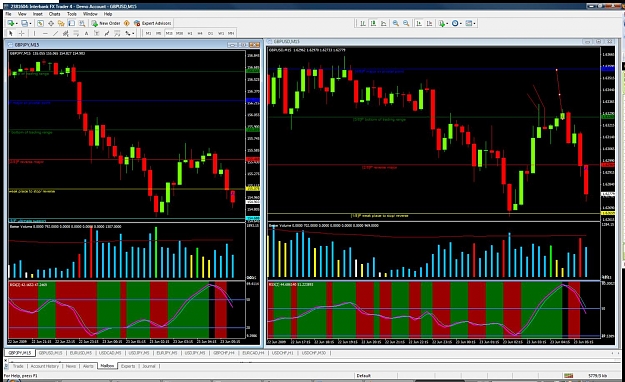Click the zoom out magnifier icon
The image size is (625, 382).
[x=406, y=23]
